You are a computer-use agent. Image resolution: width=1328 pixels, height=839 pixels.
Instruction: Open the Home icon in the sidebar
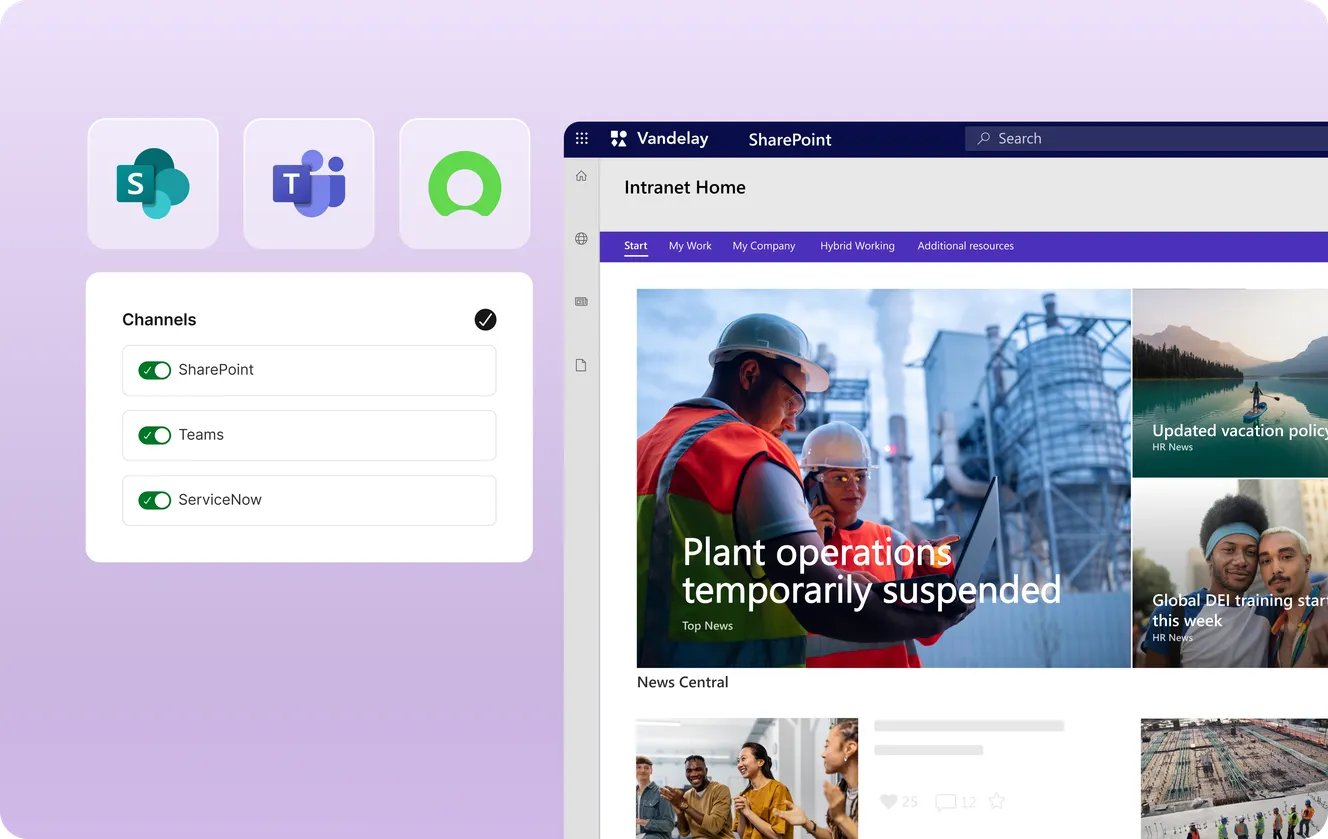pyautogui.click(x=581, y=176)
